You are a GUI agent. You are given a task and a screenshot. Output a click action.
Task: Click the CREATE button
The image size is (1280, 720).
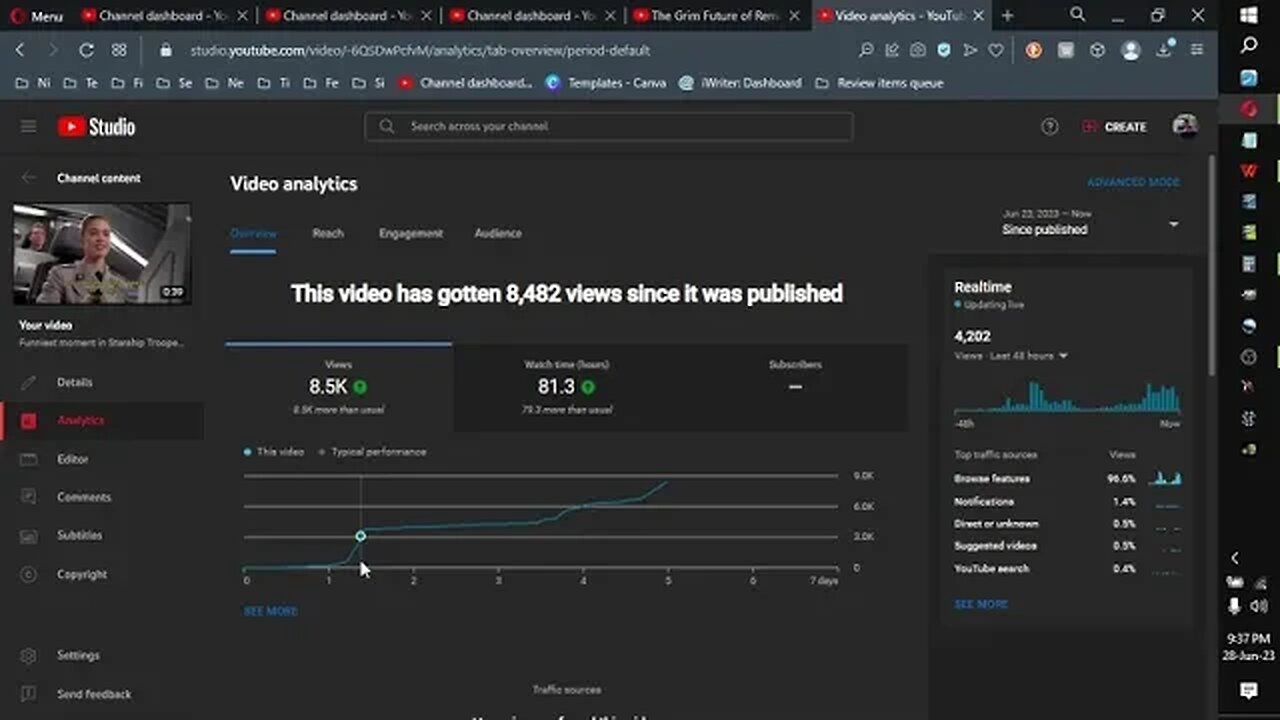[x=1114, y=127]
